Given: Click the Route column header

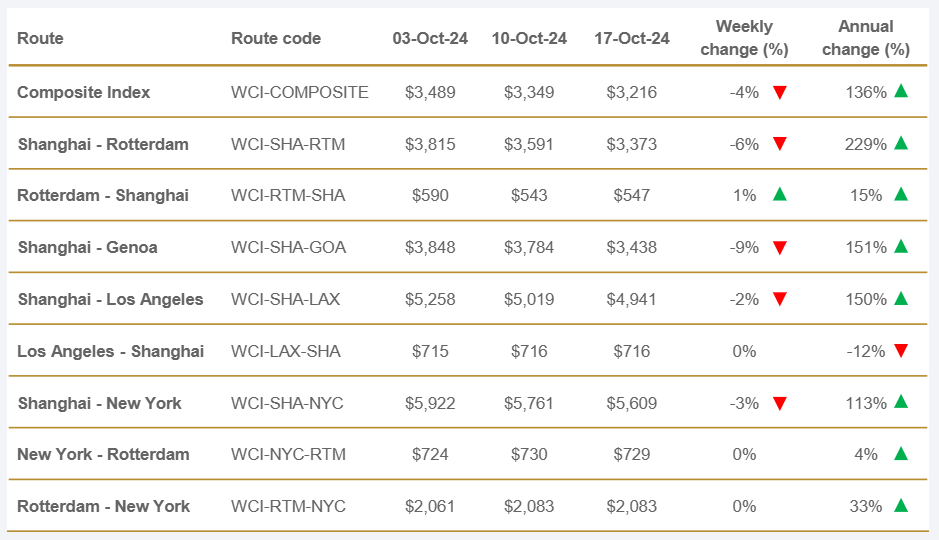Looking at the screenshot, I should click(40, 38).
